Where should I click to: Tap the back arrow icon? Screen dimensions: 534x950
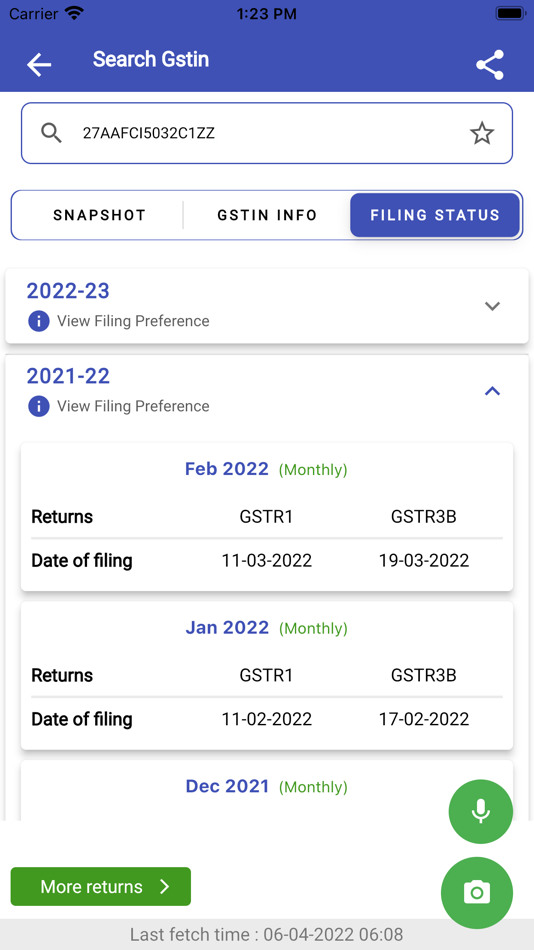click(39, 64)
